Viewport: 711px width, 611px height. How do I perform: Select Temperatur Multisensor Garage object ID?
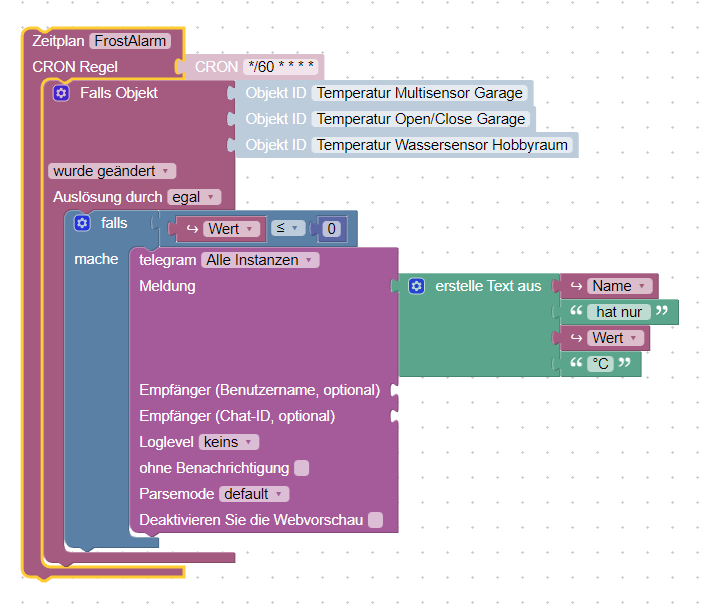pyautogui.click(x=419, y=93)
